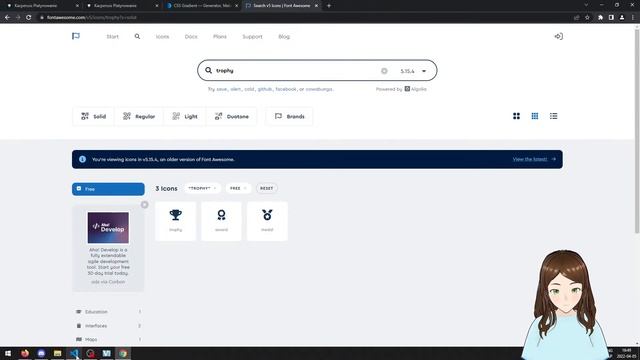
Task: Open the award icon card
Action: [x=221, y=221]
